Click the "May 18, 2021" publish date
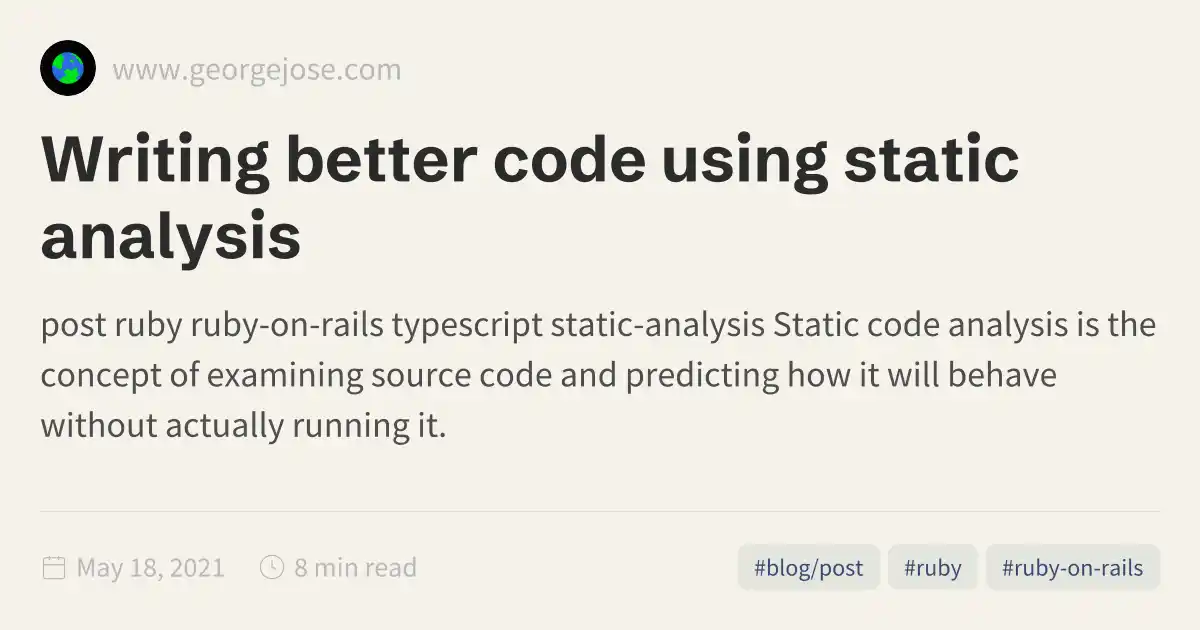1200x630 pixels. click(x=150, y=568)
